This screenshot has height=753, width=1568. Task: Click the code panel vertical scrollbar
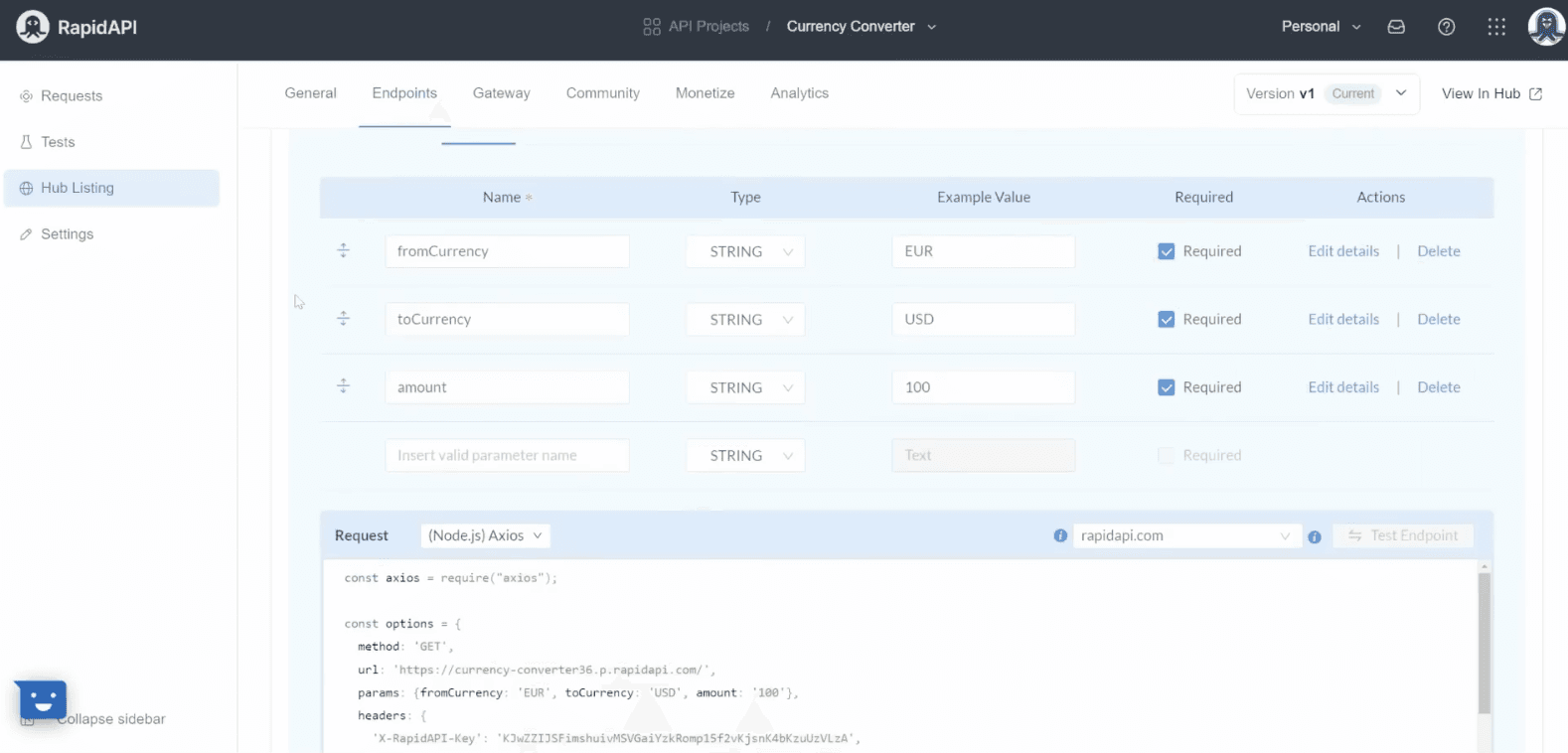(1485, 644)
